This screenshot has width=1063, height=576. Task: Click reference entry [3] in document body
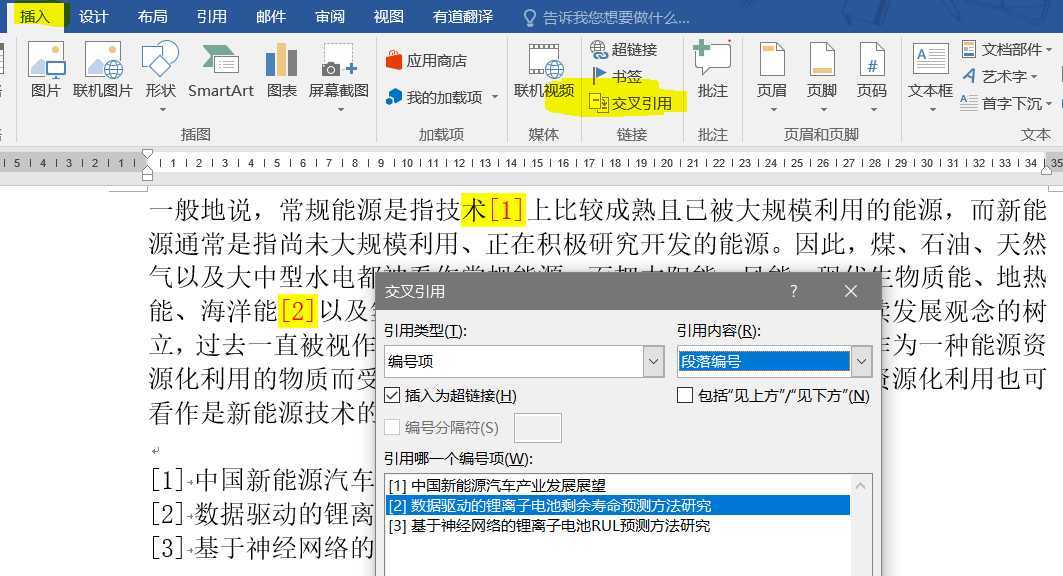262,548
